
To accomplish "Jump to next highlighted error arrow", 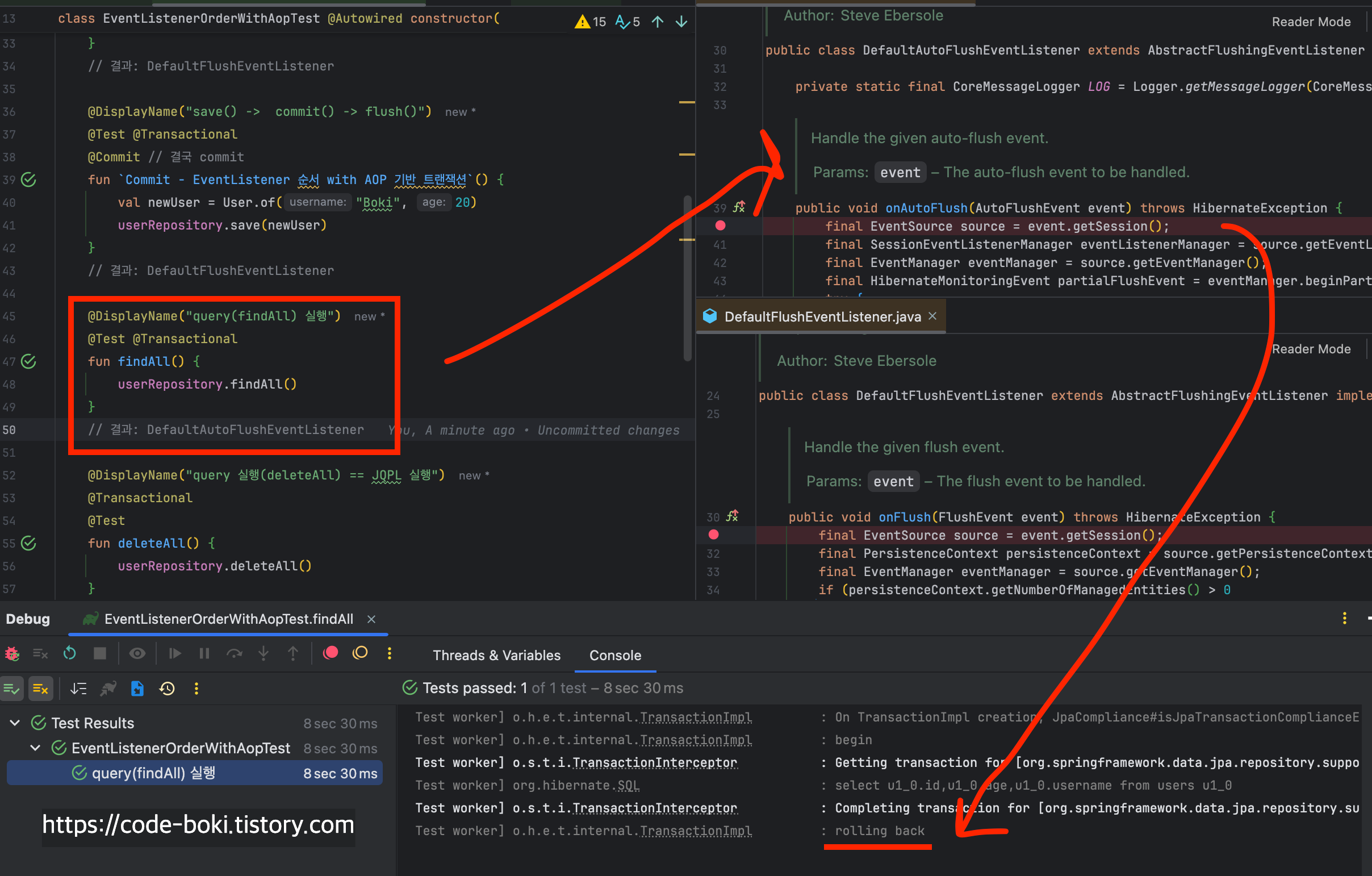I will pos(681,22).
